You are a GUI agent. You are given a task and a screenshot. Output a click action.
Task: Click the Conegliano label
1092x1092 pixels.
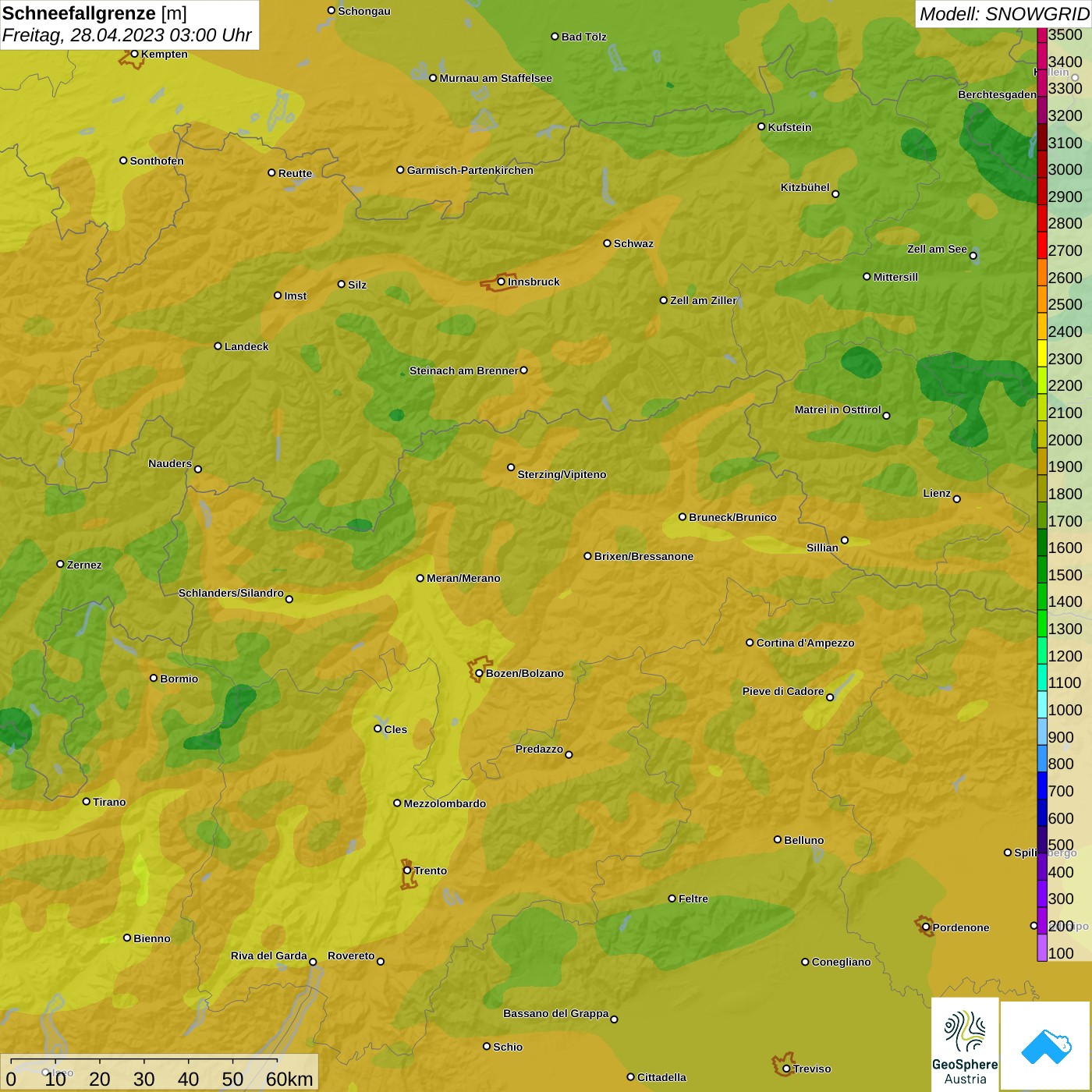click(841, 962)
